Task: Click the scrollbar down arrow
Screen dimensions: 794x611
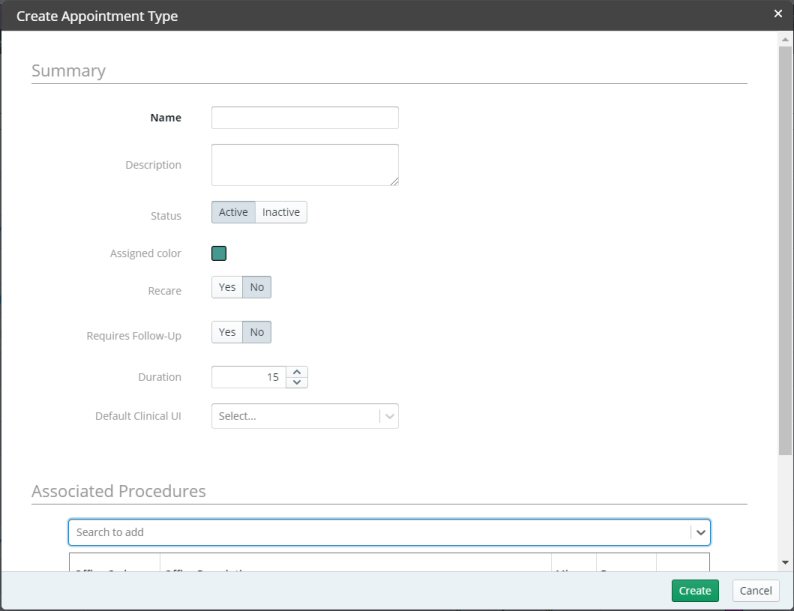Action: tap(785, 563)
